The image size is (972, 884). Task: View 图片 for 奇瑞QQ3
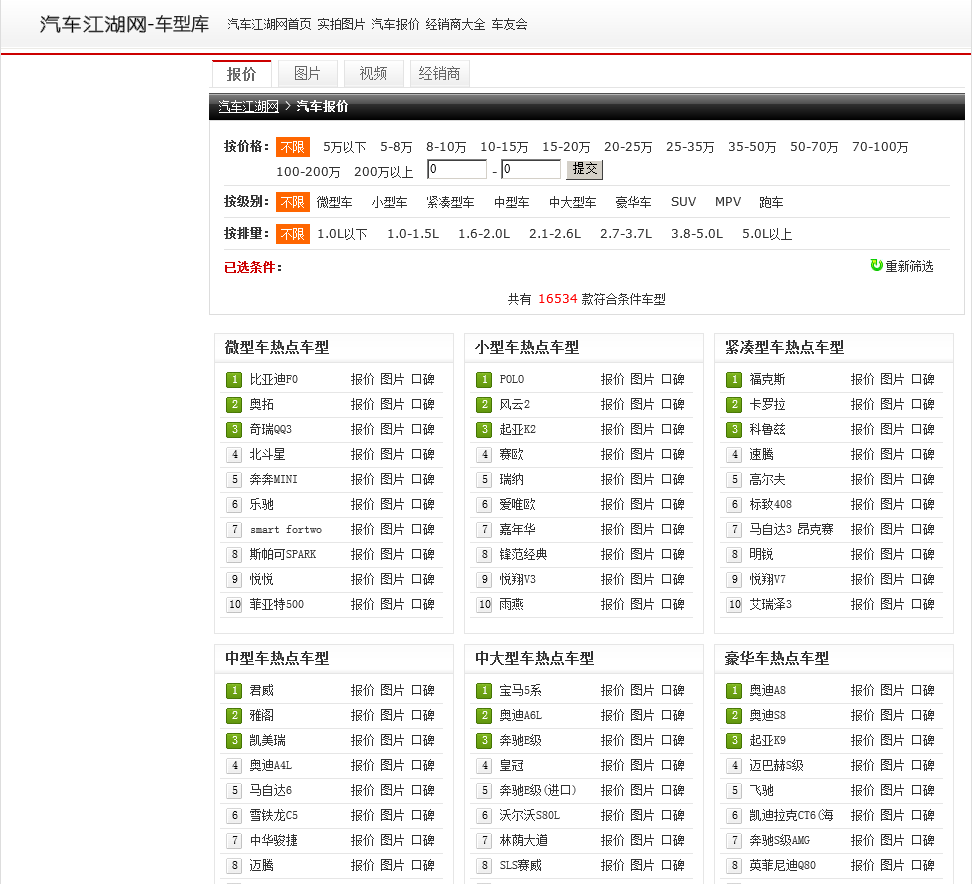click(392, 429)
